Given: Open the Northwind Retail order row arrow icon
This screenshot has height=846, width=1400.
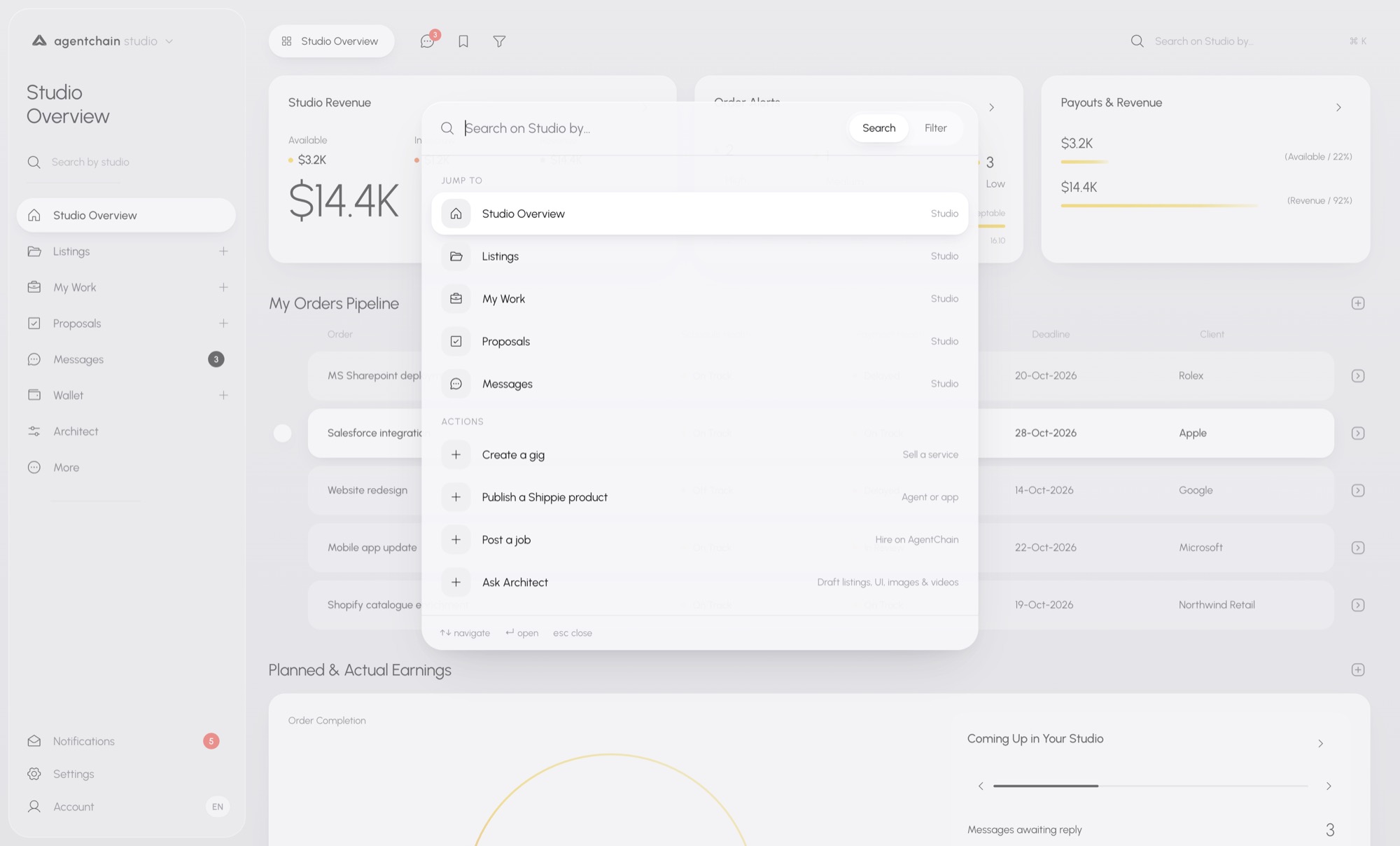Looking at the screenshot, I should click(1357, 605).
